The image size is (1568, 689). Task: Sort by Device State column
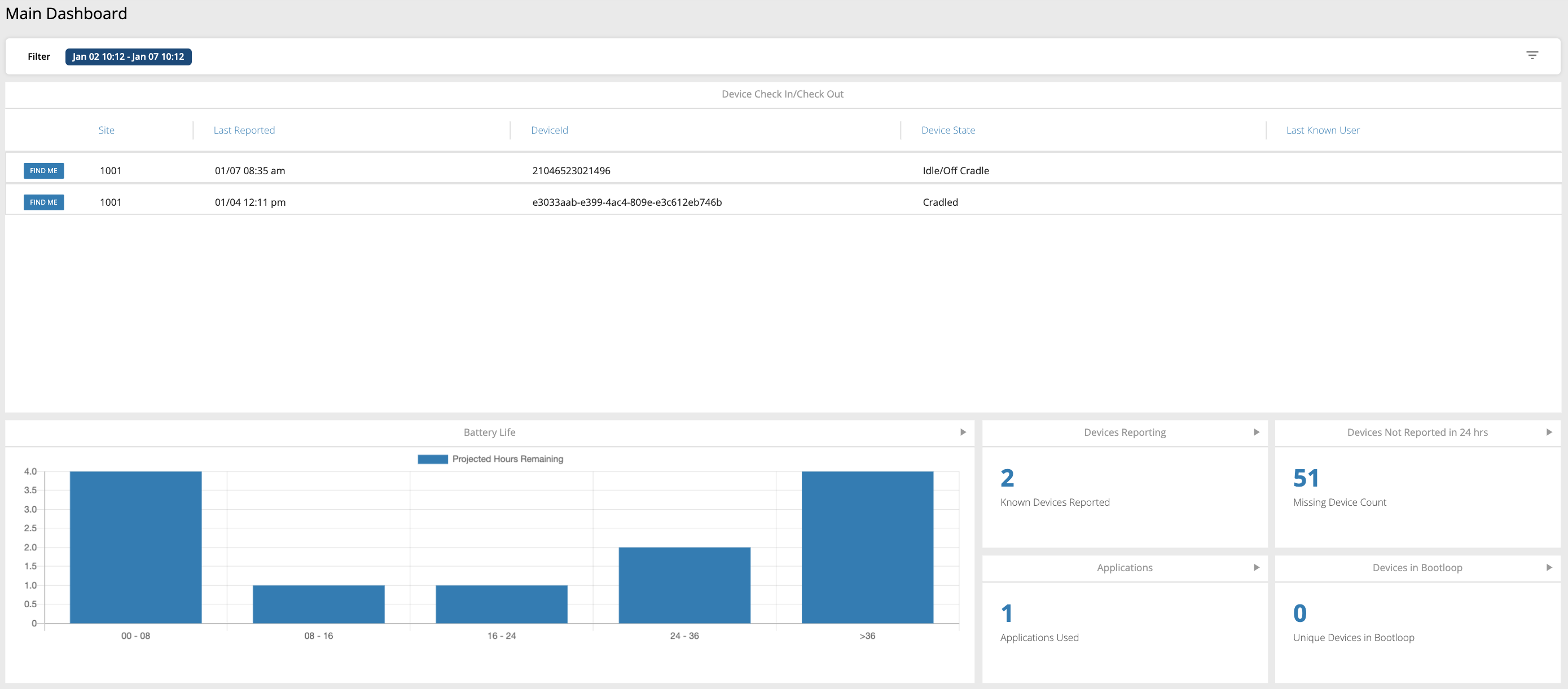[948, 130]
